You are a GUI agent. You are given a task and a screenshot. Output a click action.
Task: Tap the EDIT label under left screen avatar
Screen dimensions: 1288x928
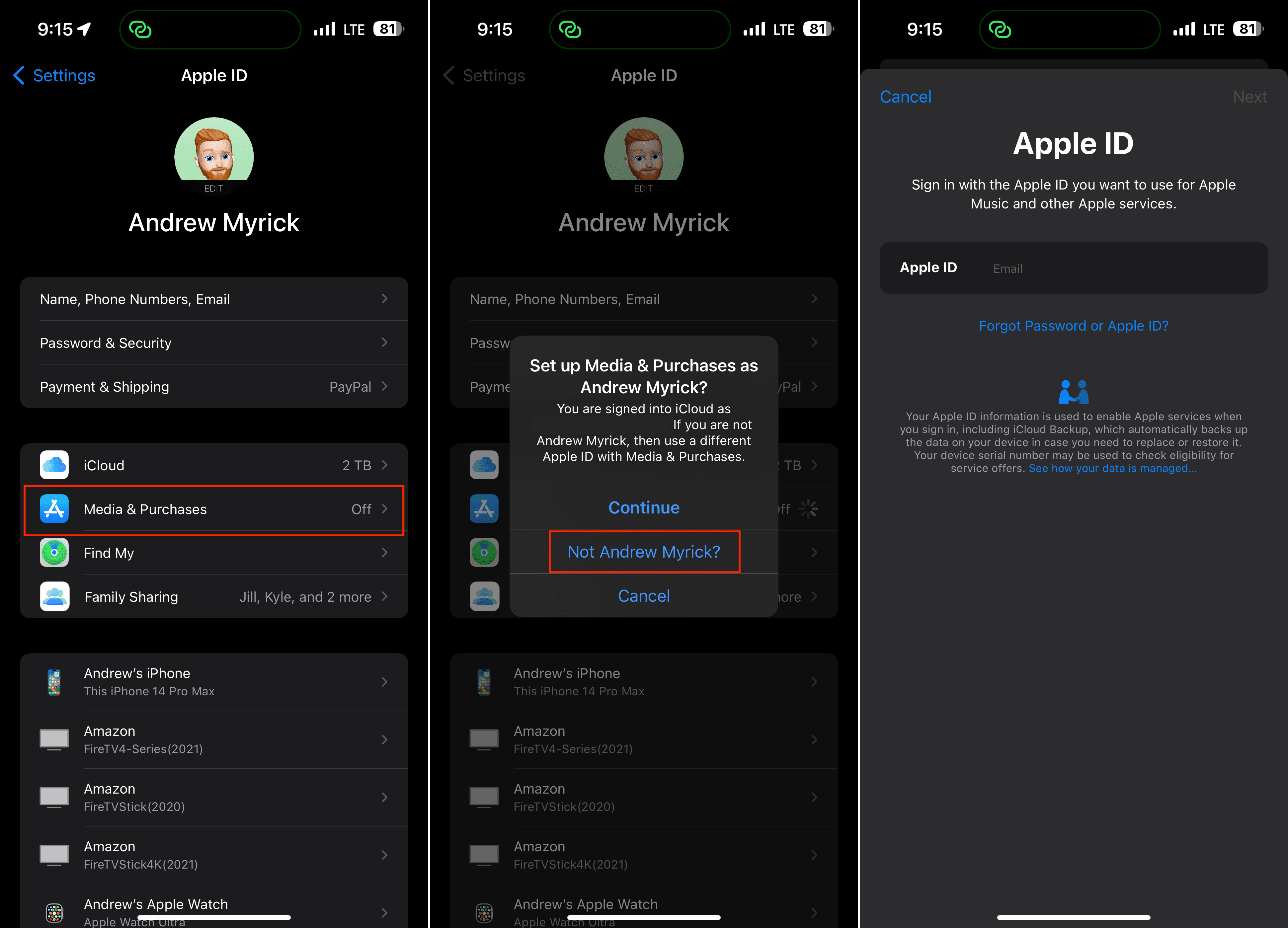coord(214,189)
